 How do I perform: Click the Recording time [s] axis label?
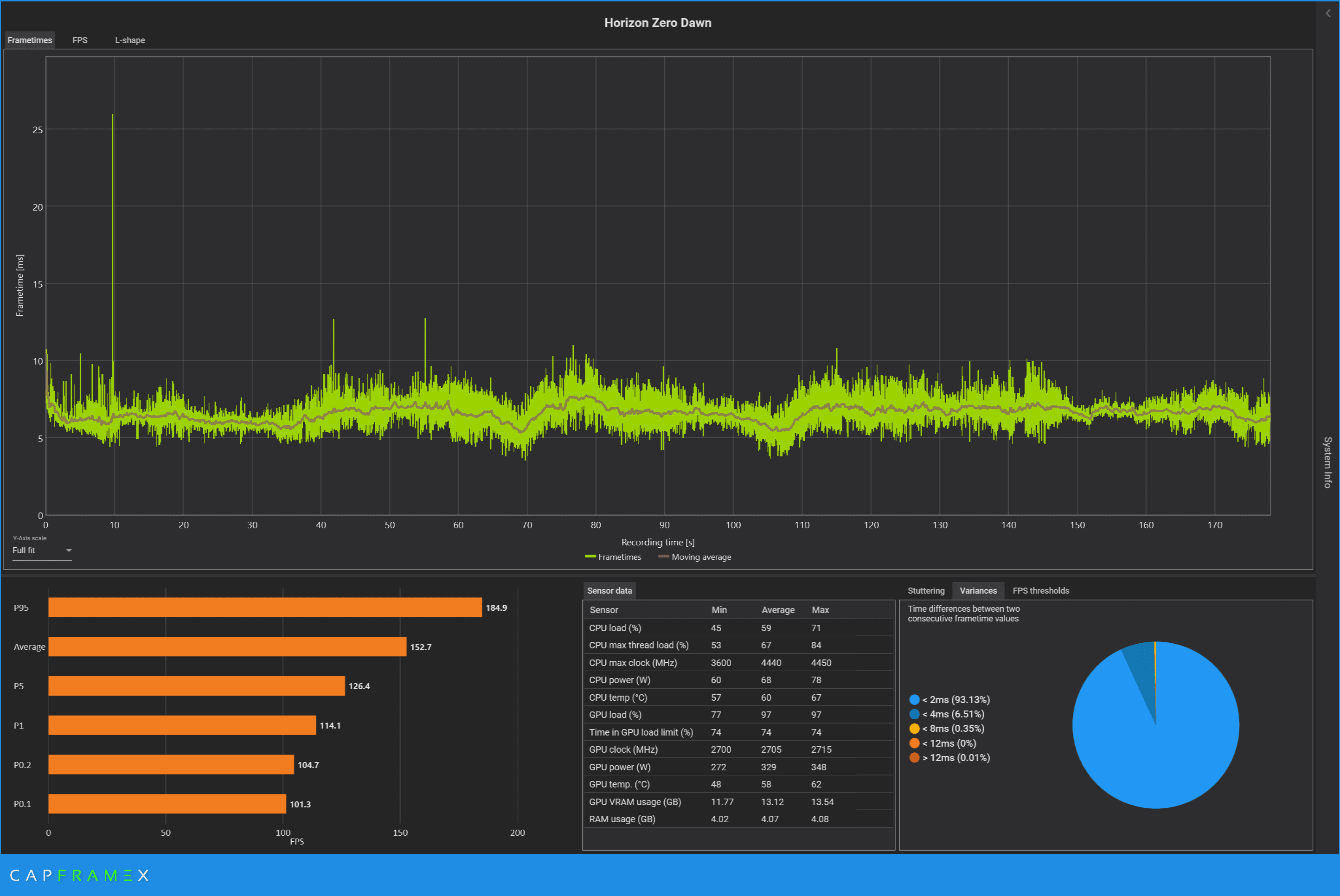658,542
